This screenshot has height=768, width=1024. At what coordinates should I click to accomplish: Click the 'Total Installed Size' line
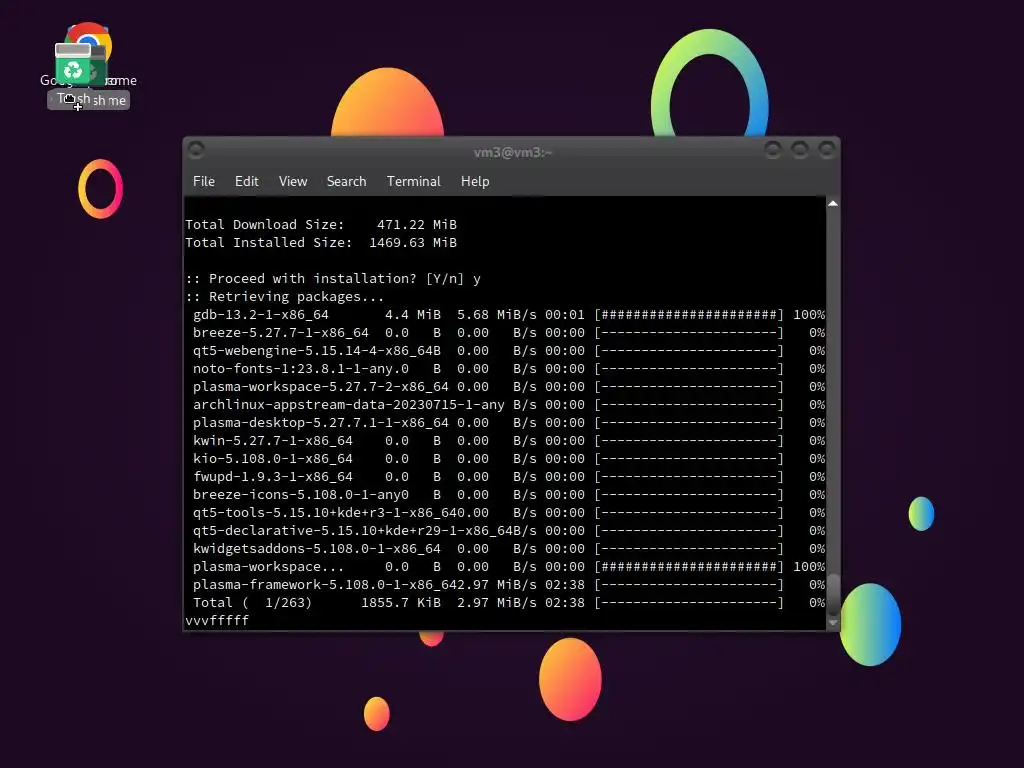pos(321,243)
